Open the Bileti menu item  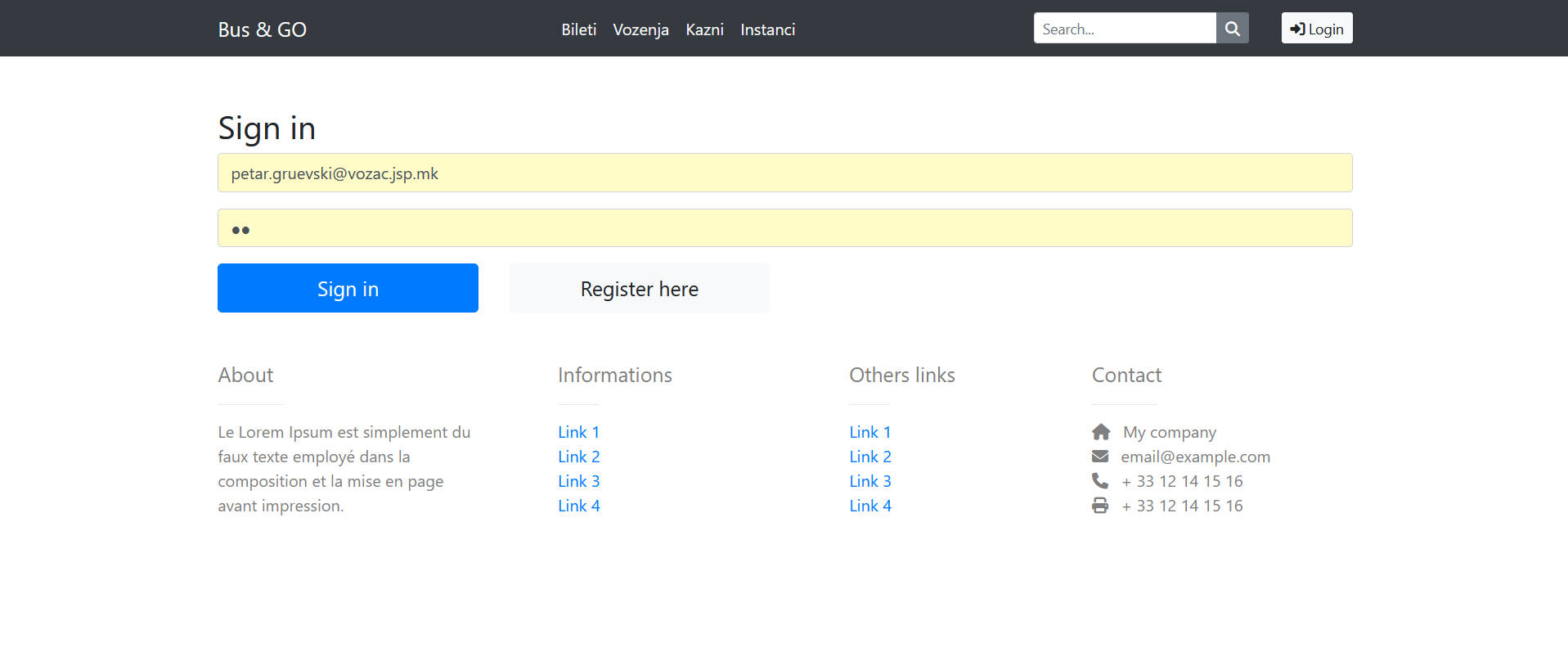(578, 29)
